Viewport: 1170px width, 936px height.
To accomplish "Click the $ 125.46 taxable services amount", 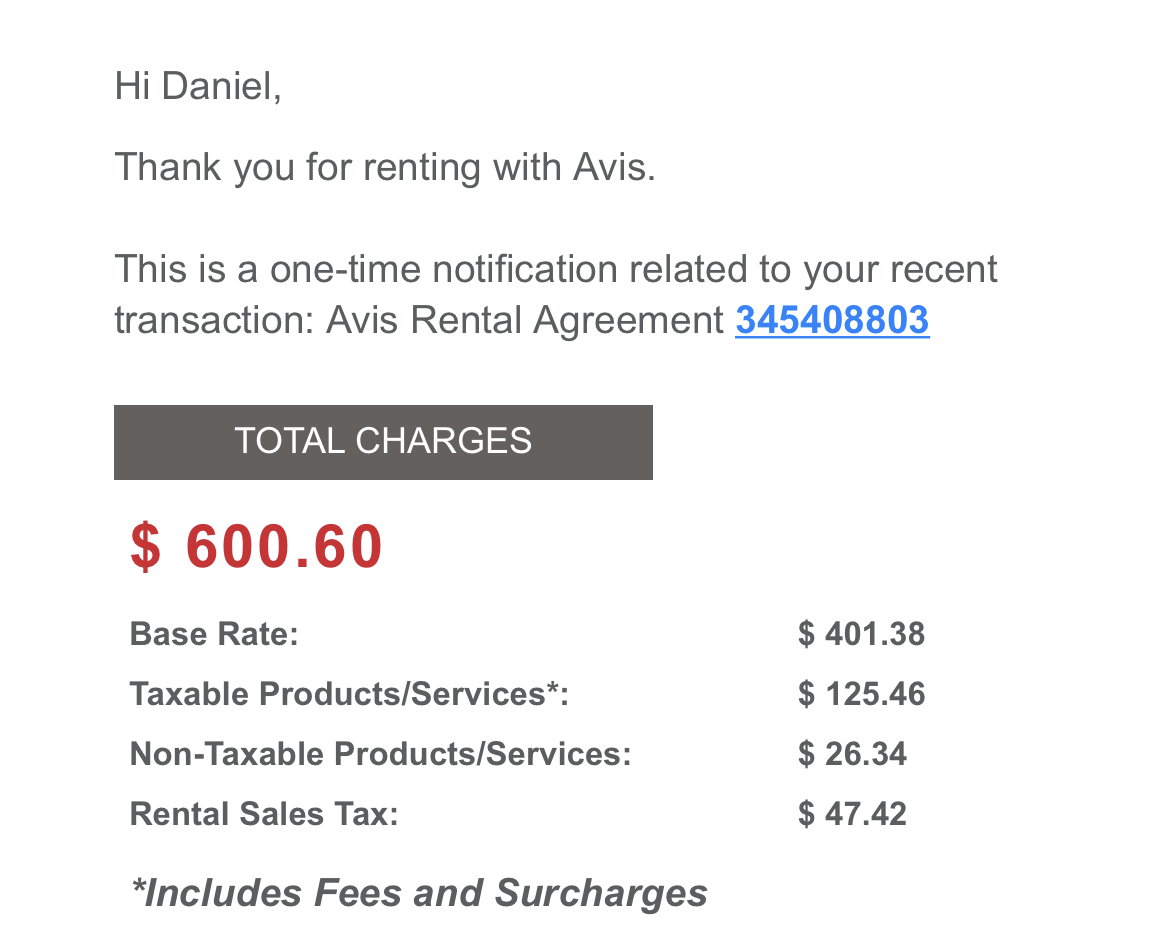I will [x=861, y=694].
